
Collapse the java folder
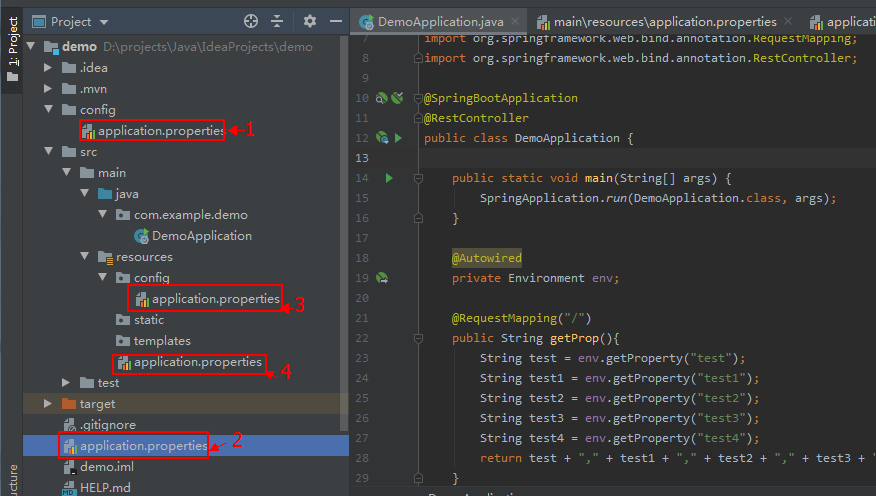click(84, 193)
